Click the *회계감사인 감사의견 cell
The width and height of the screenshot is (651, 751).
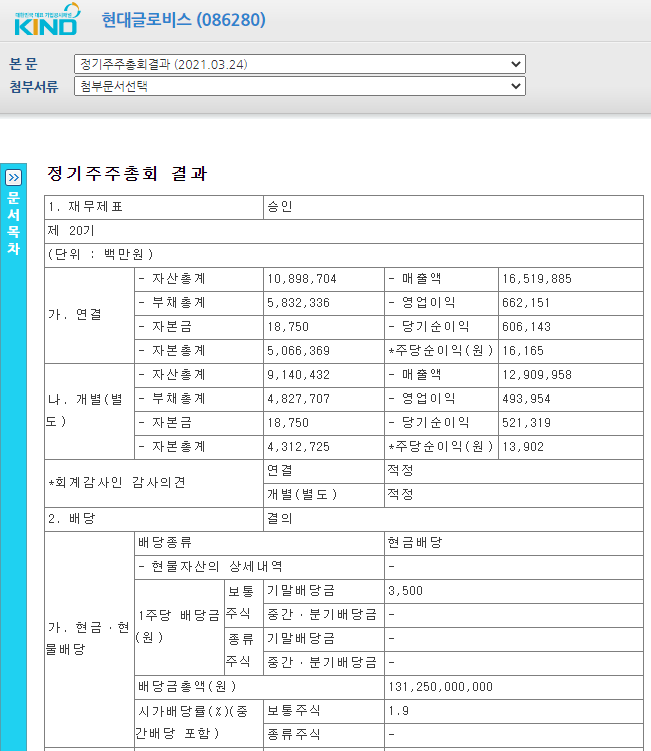tap(154, 483)
